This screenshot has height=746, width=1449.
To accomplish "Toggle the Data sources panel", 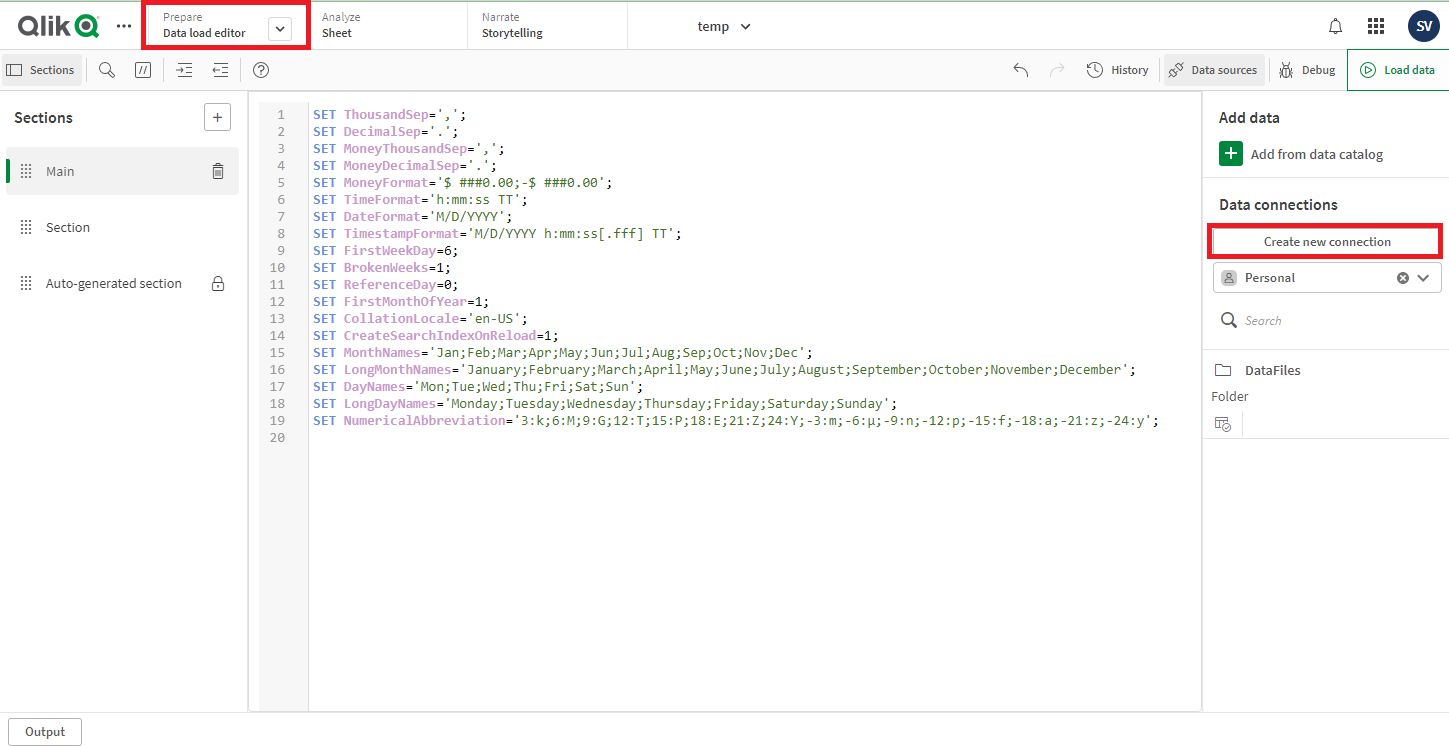I will (1214, 70).
